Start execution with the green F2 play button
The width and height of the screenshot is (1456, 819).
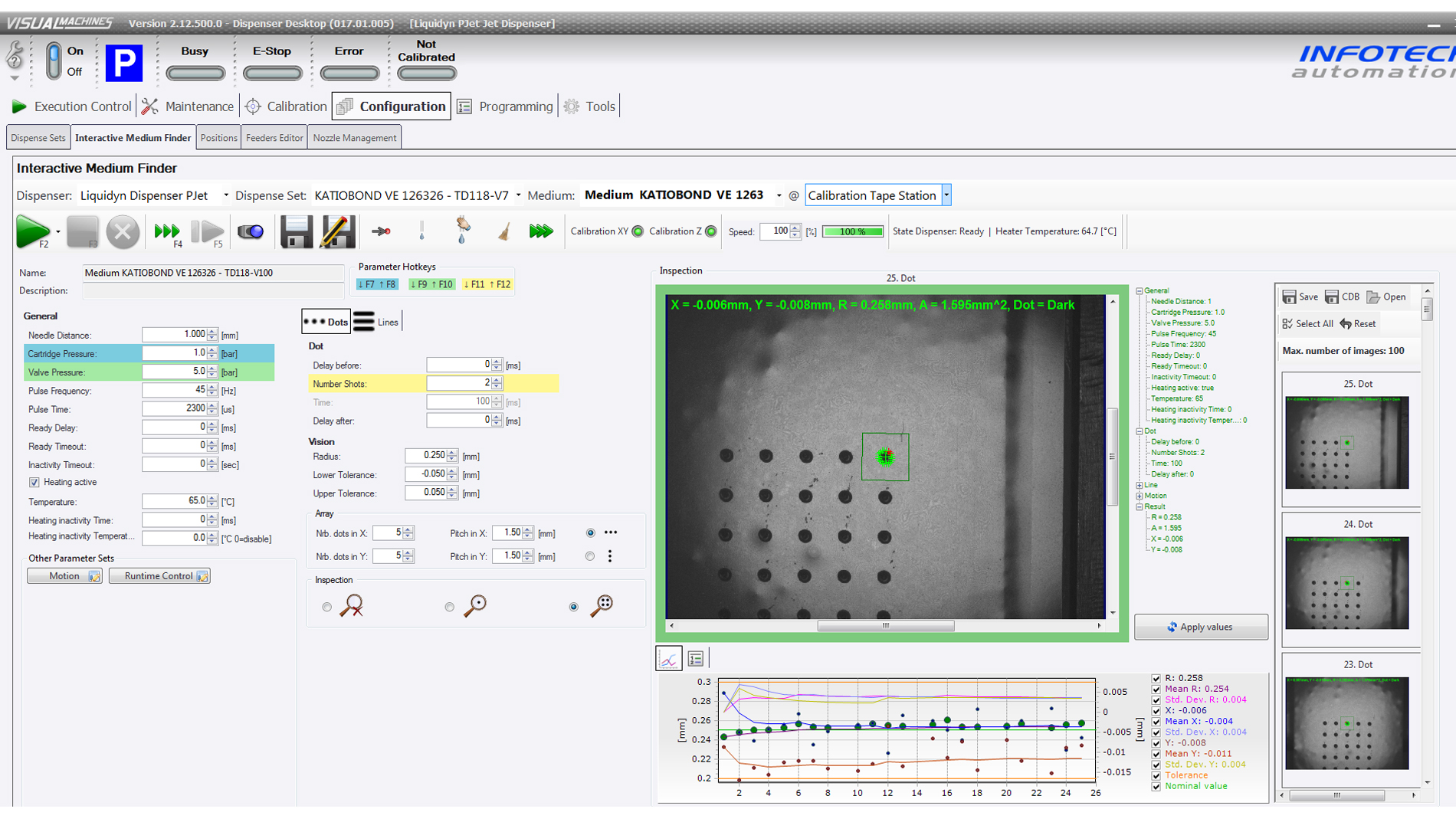[x=32, y=231]
